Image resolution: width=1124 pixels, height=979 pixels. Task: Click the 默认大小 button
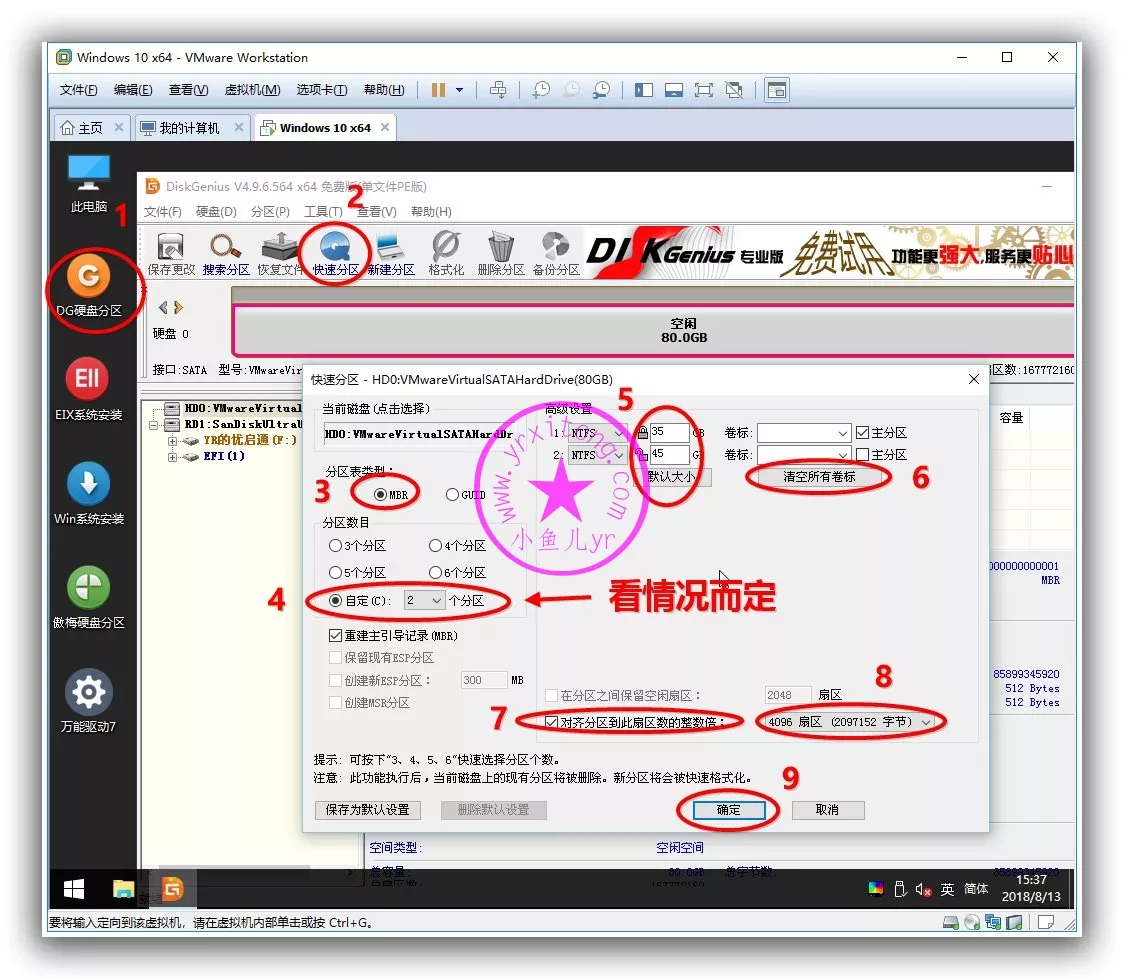(x=672, y=477)
